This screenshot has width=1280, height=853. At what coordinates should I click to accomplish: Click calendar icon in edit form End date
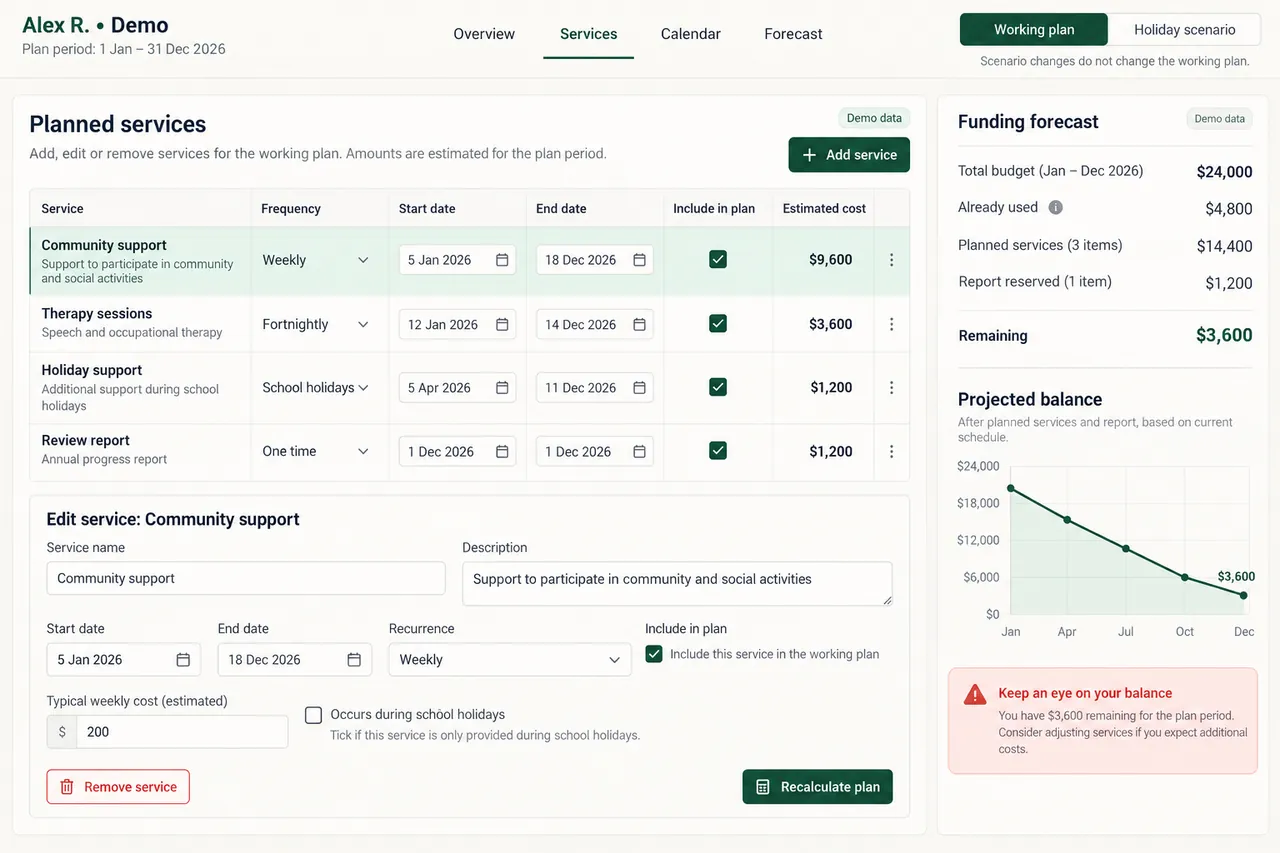pos(354,660)
